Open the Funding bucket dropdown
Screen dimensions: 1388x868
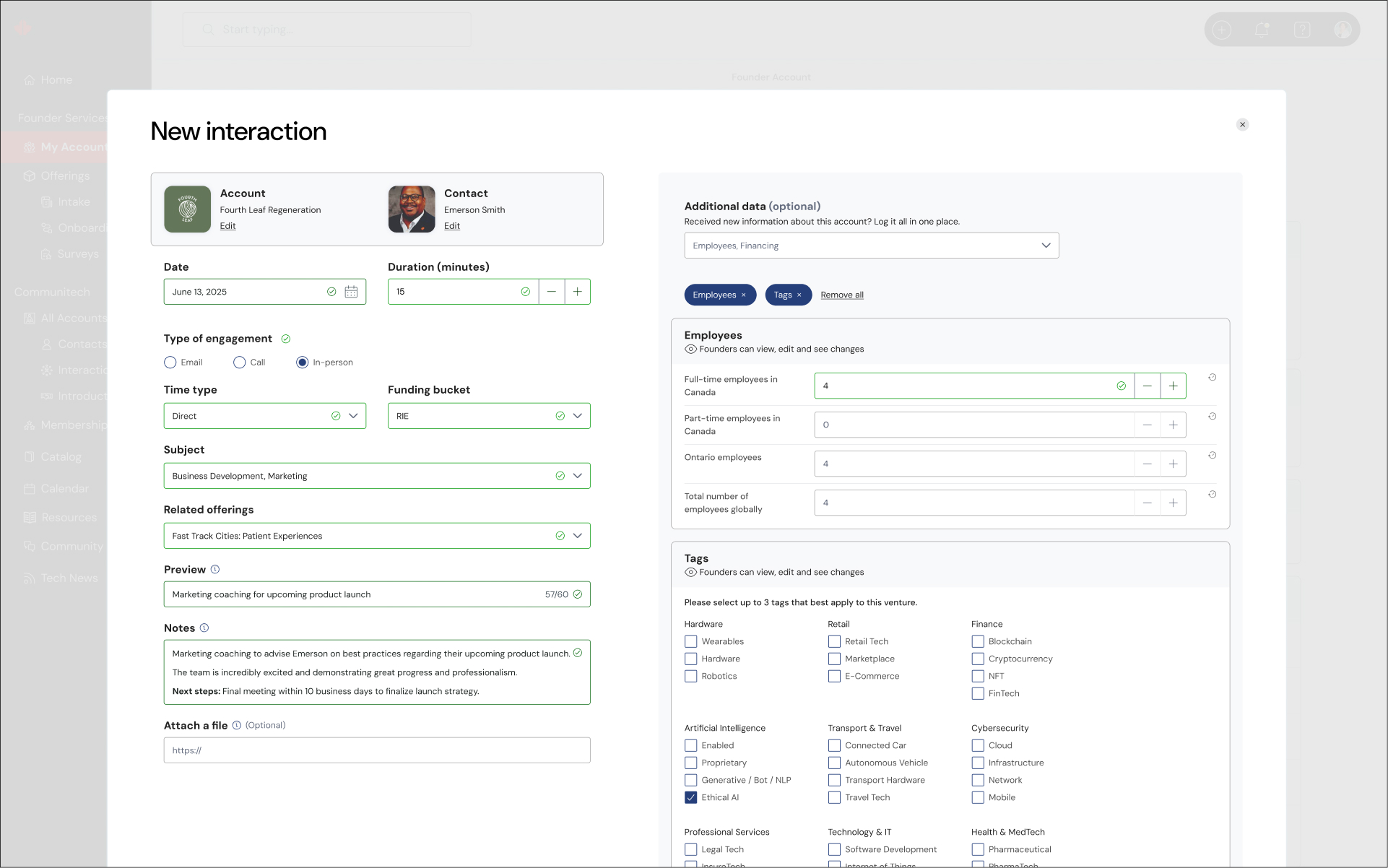[x=578, y=416]
